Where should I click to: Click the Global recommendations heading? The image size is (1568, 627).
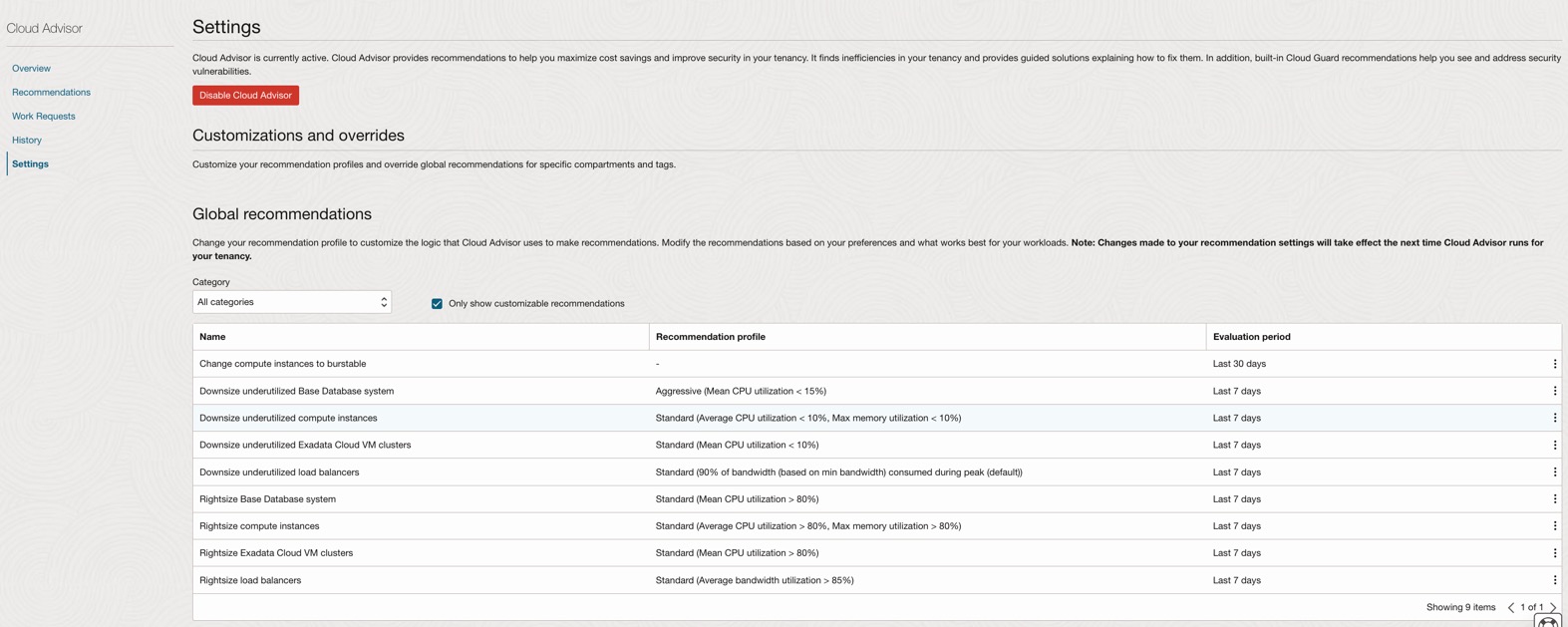point(282,213)
